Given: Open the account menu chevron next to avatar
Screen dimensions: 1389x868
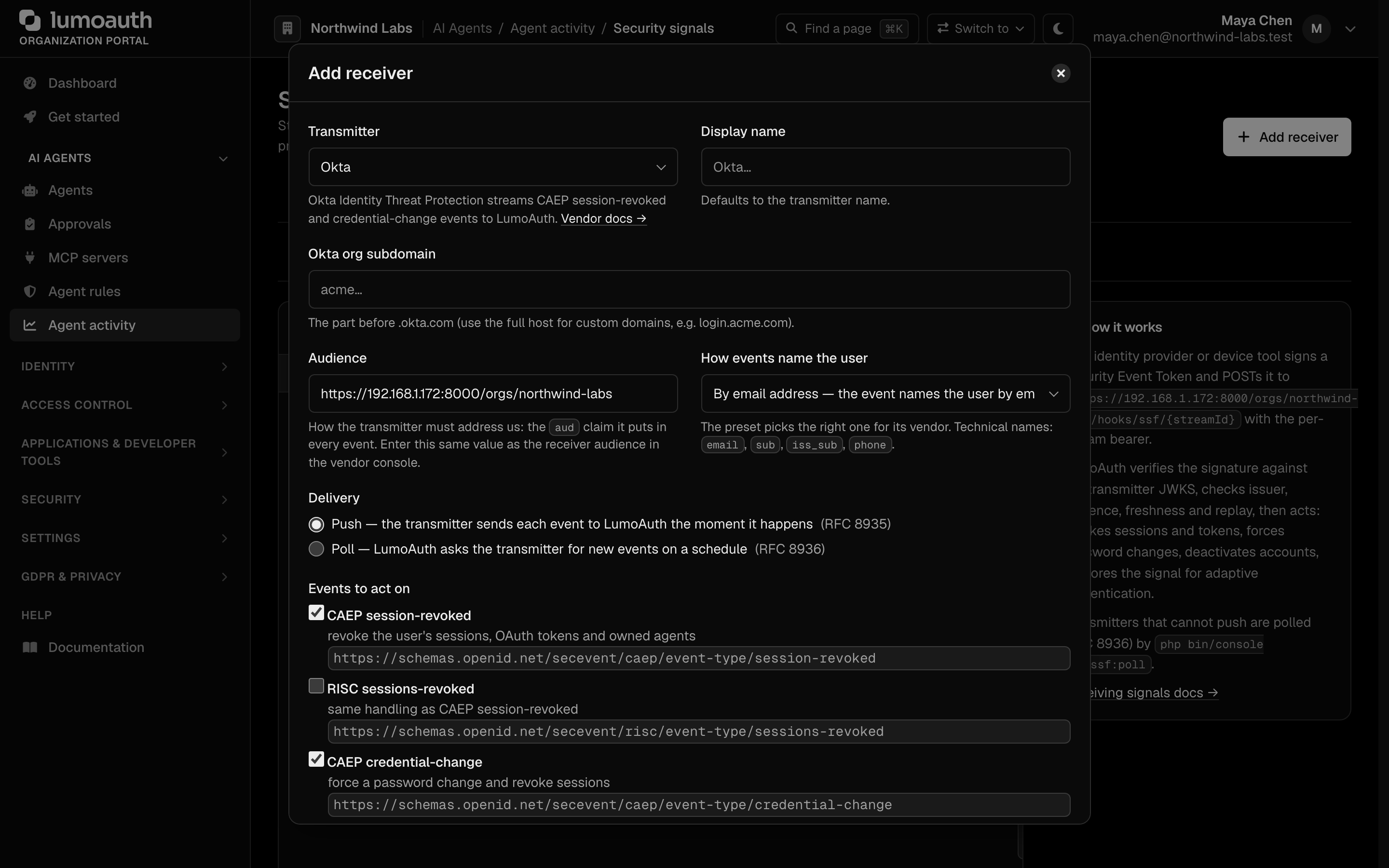Looking at the screenshot, I should [1350, 29].
